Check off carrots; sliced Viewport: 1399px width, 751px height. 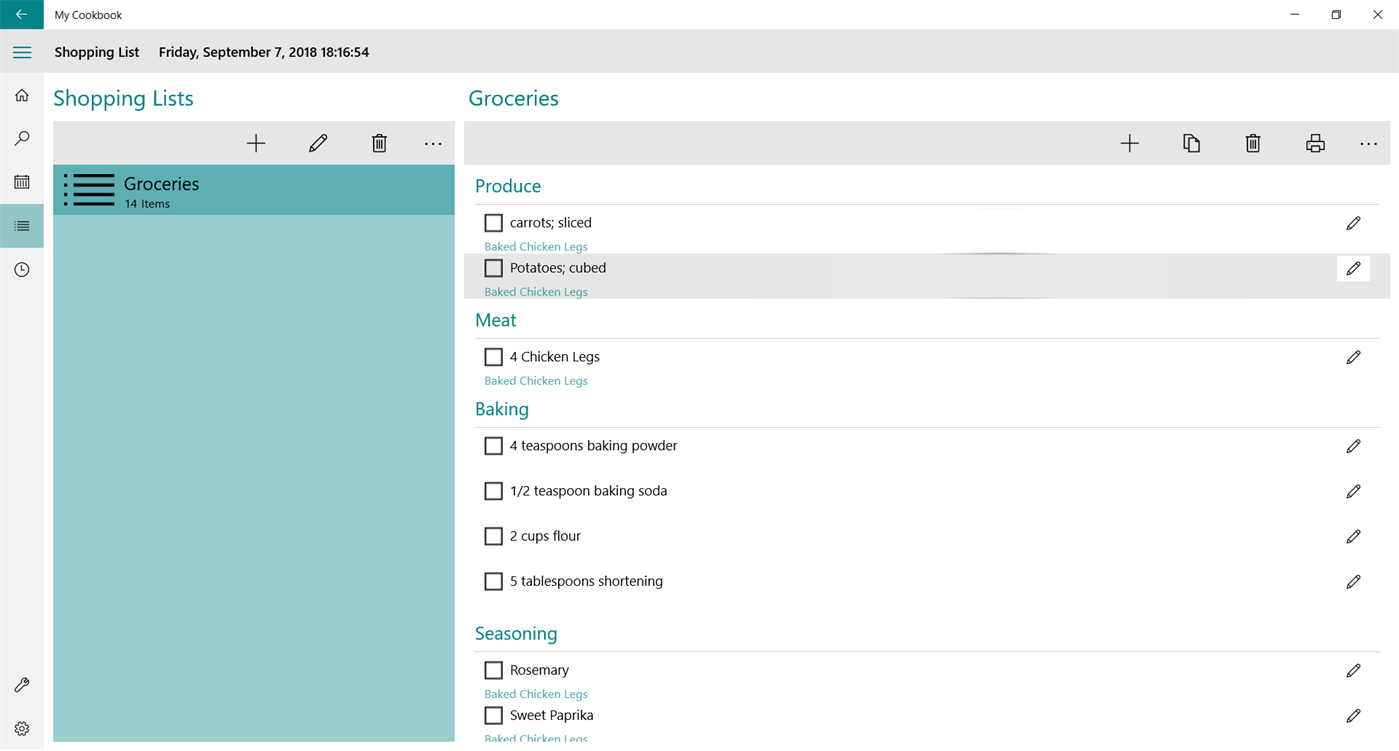[x=493, y=223]
